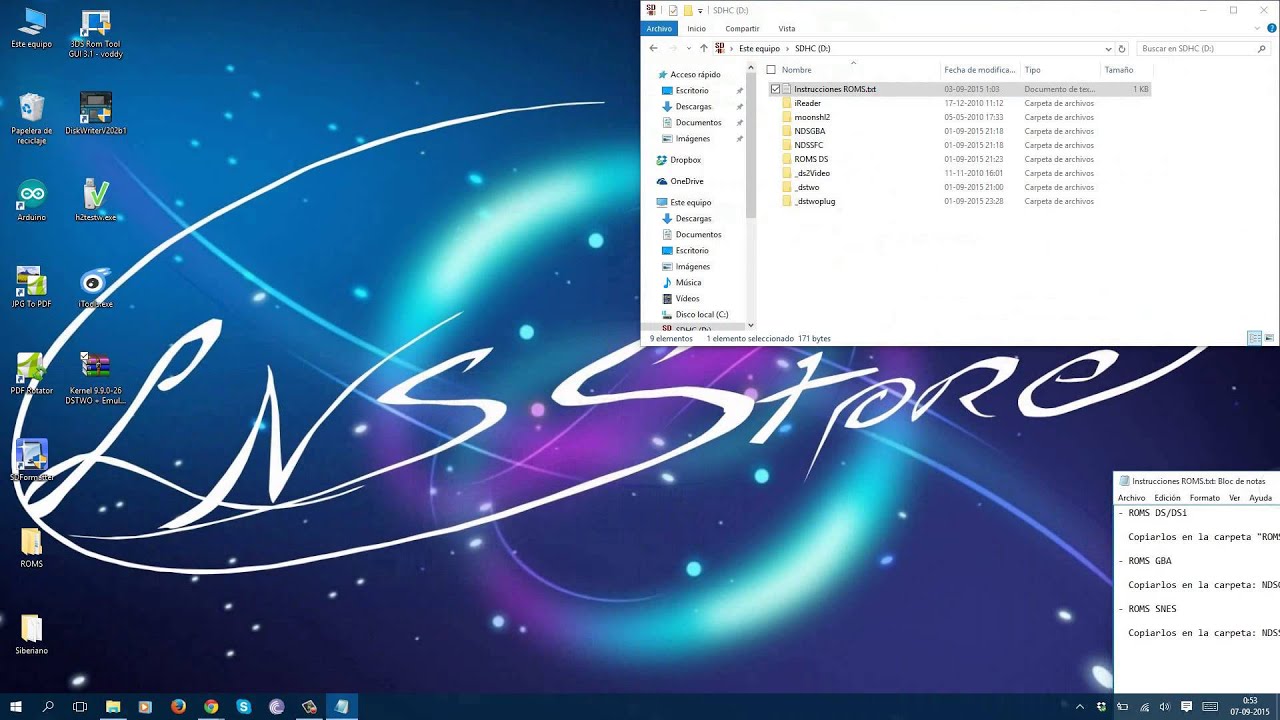The image size is (1280, 720).
Task: Open the Inicio ribbon tab
Action: pos(696,29)
